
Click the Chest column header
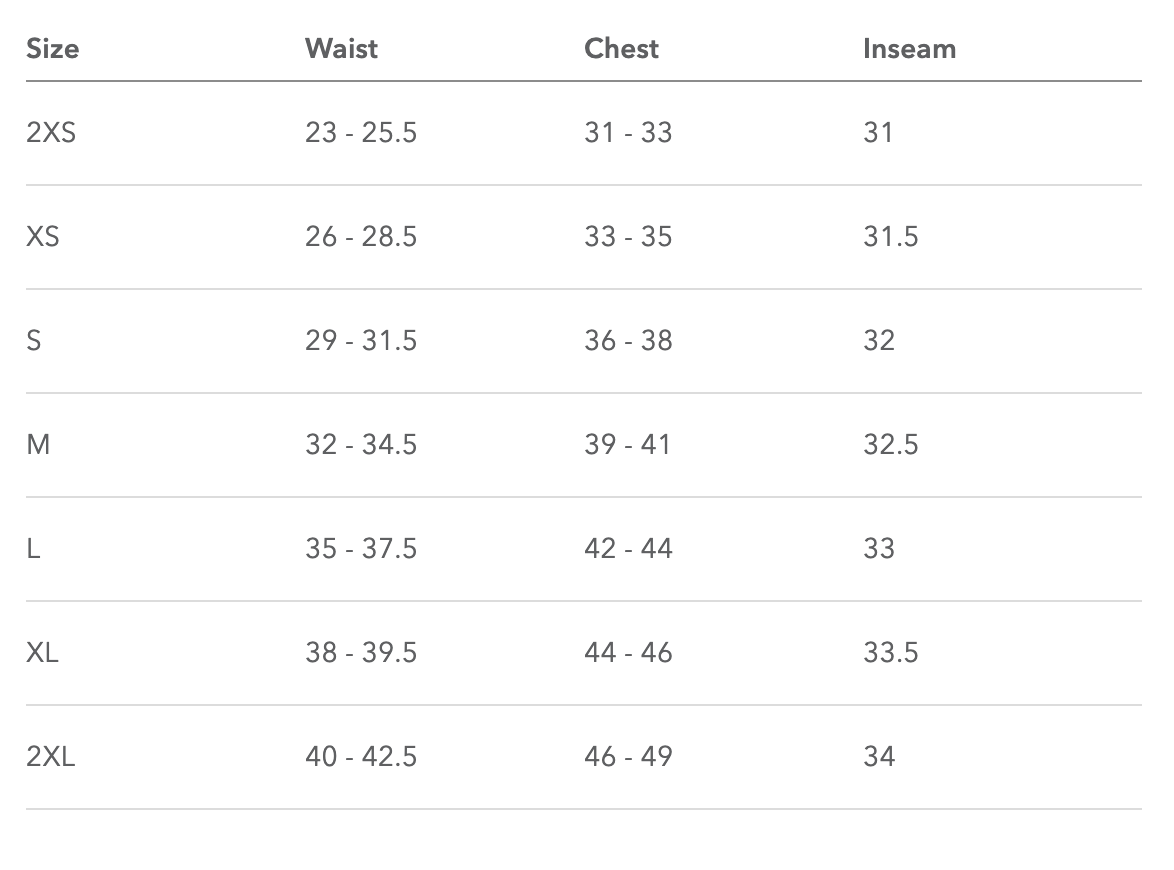tap(621, 49)
